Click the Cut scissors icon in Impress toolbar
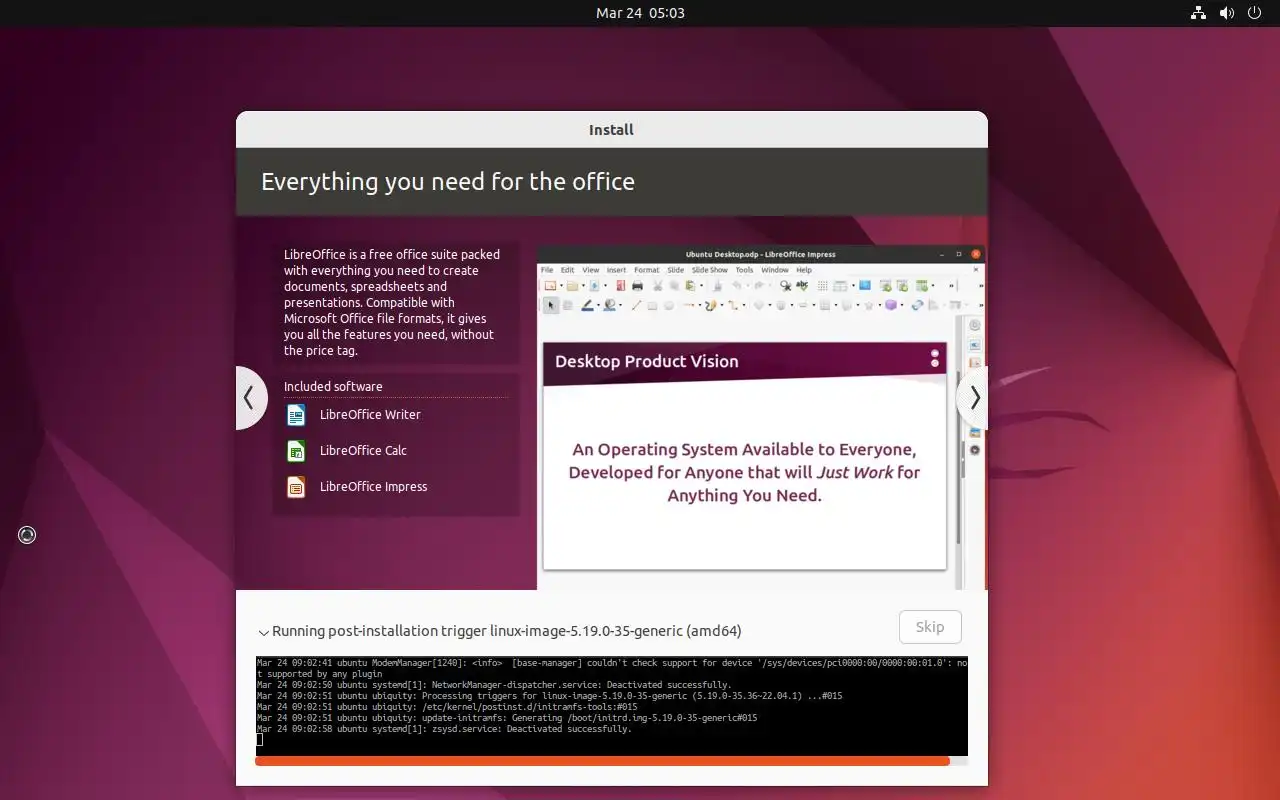Viewport: 1280px width, 800px height. click(x=658, y=285)
